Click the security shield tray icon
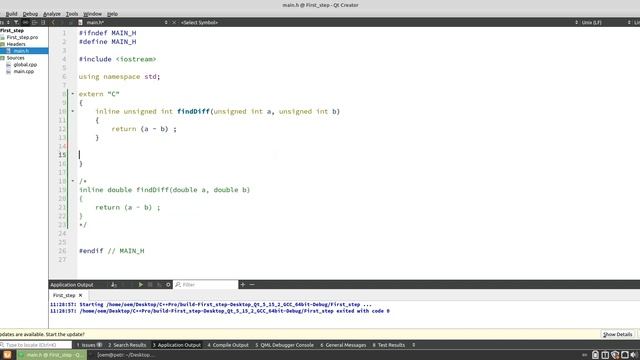Viewport: 640px width, 360px height. click(615, 355)
